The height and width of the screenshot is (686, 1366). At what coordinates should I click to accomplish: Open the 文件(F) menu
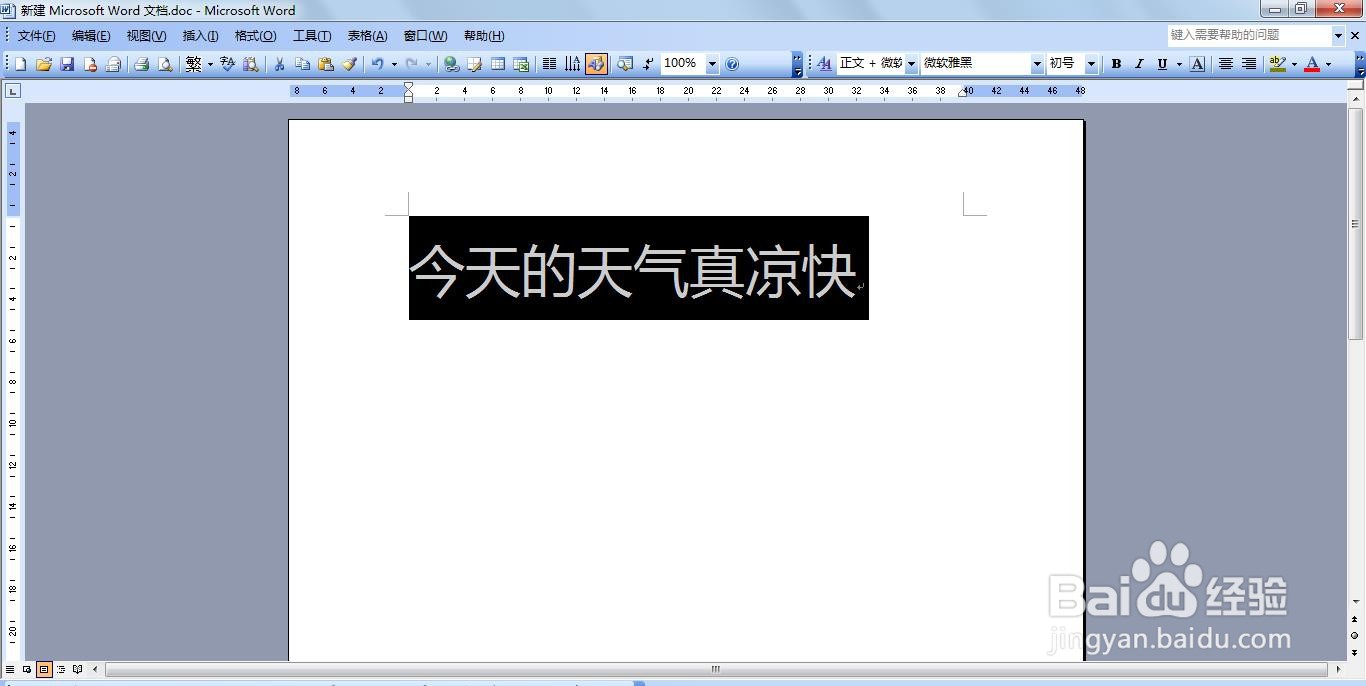point(37,36)
